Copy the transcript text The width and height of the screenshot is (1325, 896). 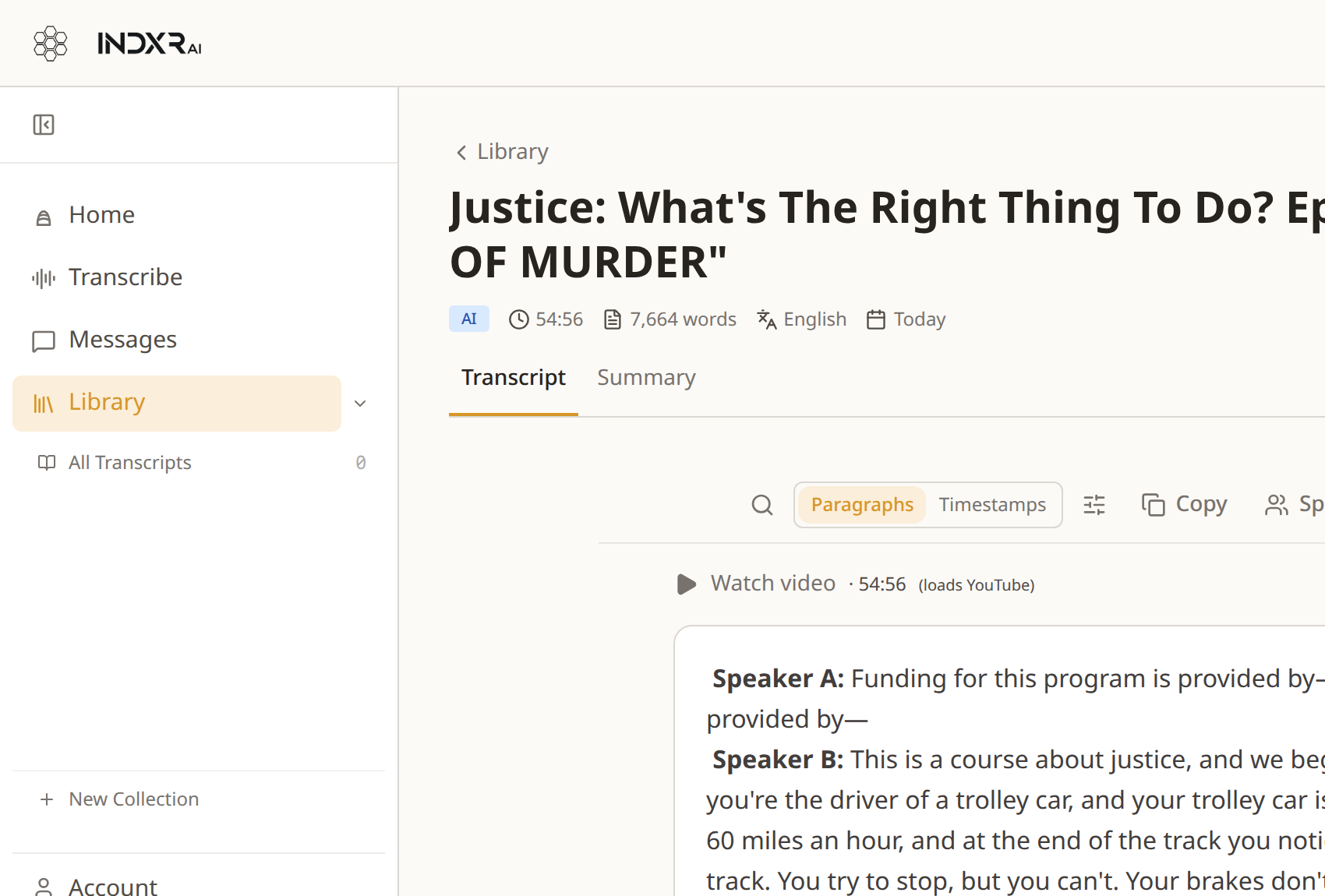(1184, 505)
